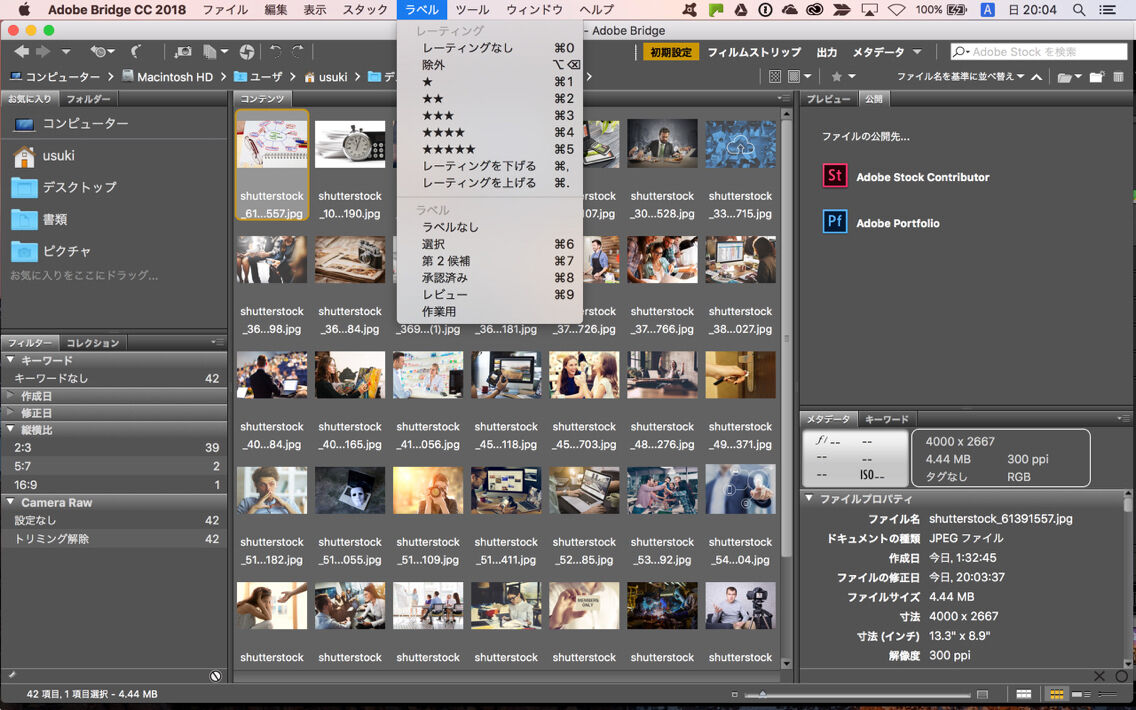This screenshot has width=1136, height=710.
Task: Open Adobe Stock Contributor publish option
Action: tap(906, 176)
